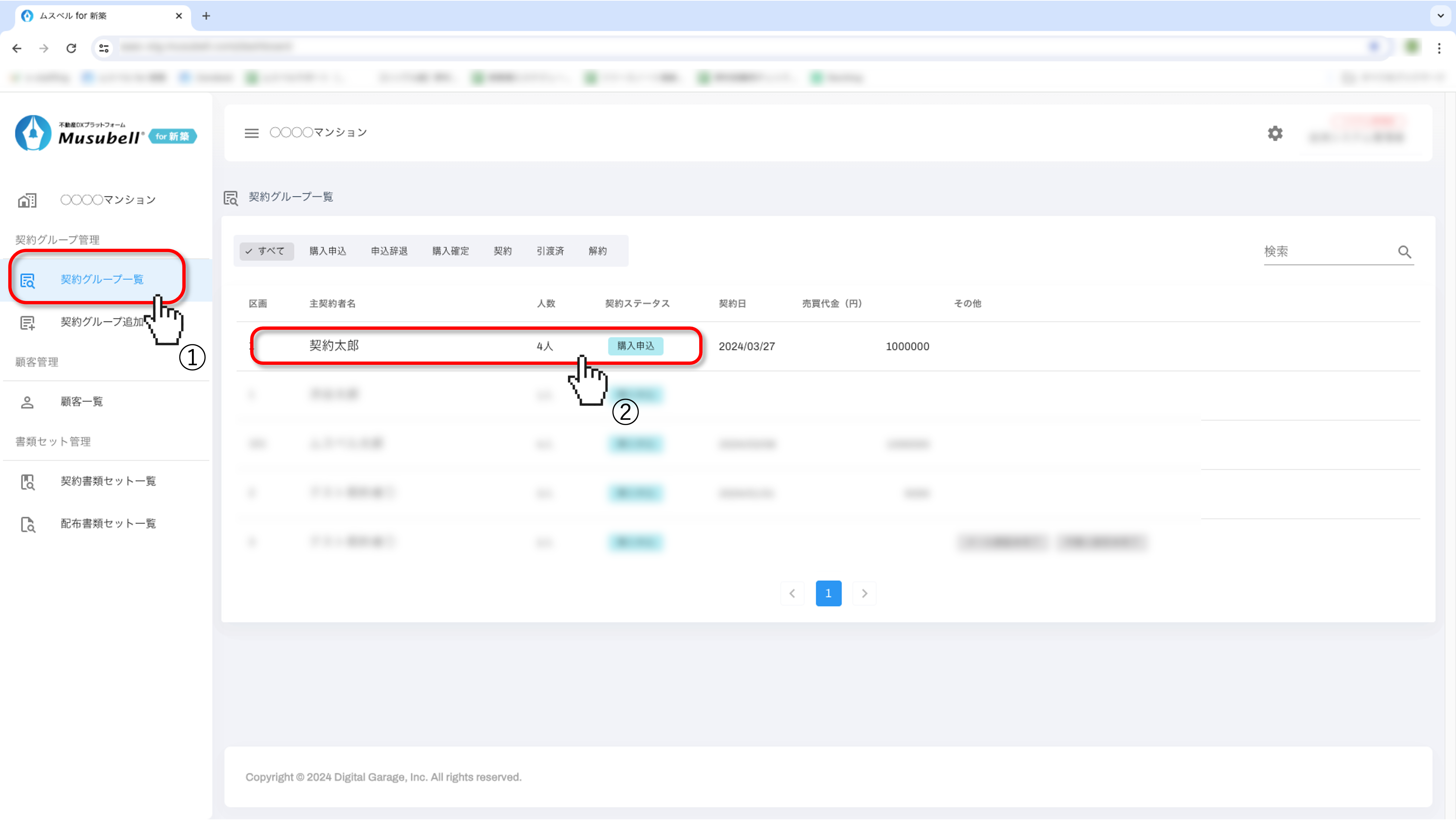Screen dimensions: 1456x820
Task: Go to previous page chevron
Action: [792, 593]
